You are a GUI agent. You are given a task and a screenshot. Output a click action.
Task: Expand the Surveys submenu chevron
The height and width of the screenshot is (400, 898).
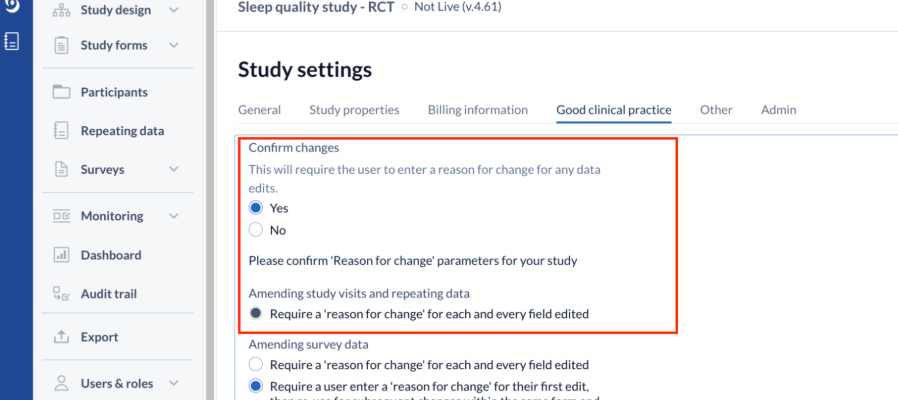click(174, 170)
